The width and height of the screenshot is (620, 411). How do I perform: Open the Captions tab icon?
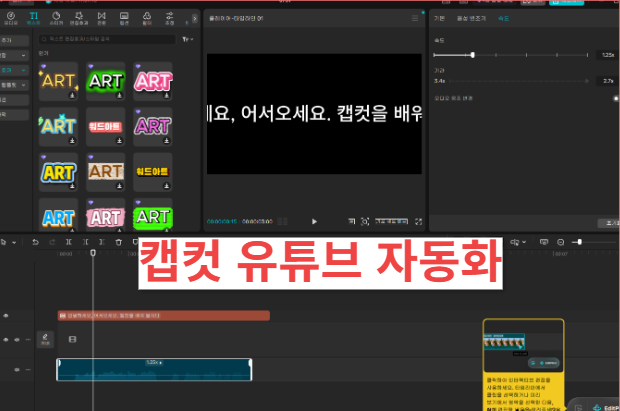pos(124,18)
